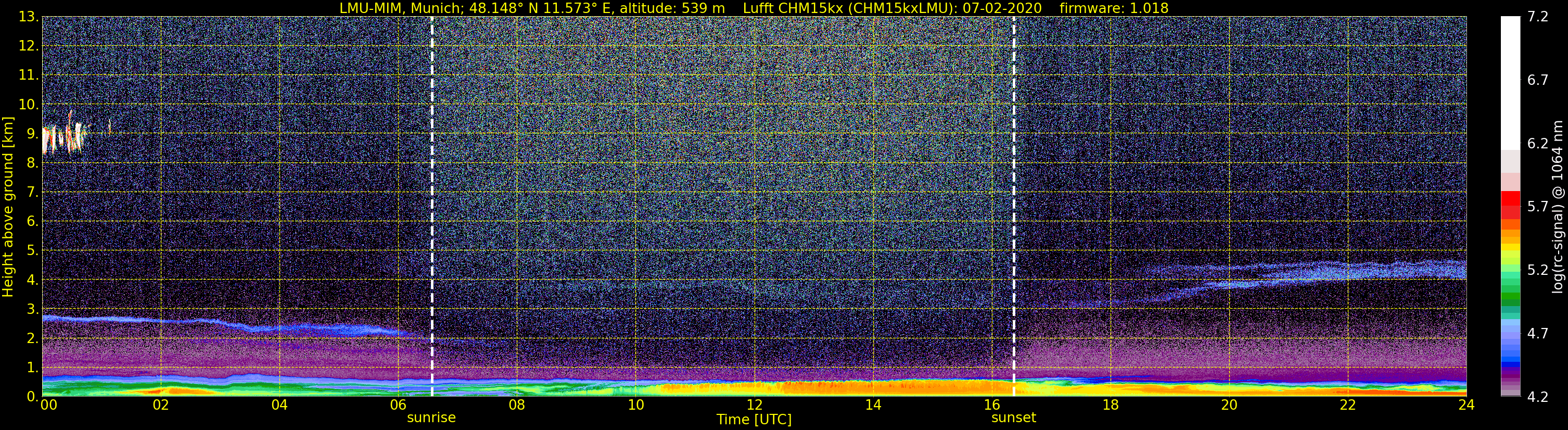The image size is (1568, 430).
Task: Select the "sunset" label below the time axis
Action: [x=1013, y=418]
